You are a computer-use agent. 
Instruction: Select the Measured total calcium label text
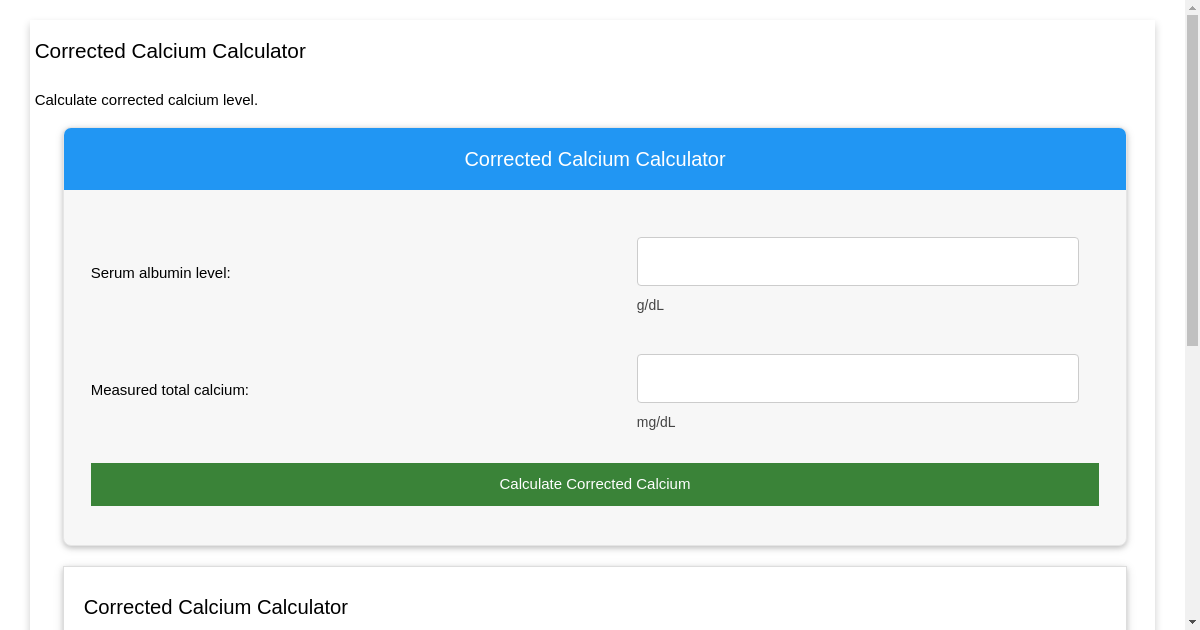[170, 390]
